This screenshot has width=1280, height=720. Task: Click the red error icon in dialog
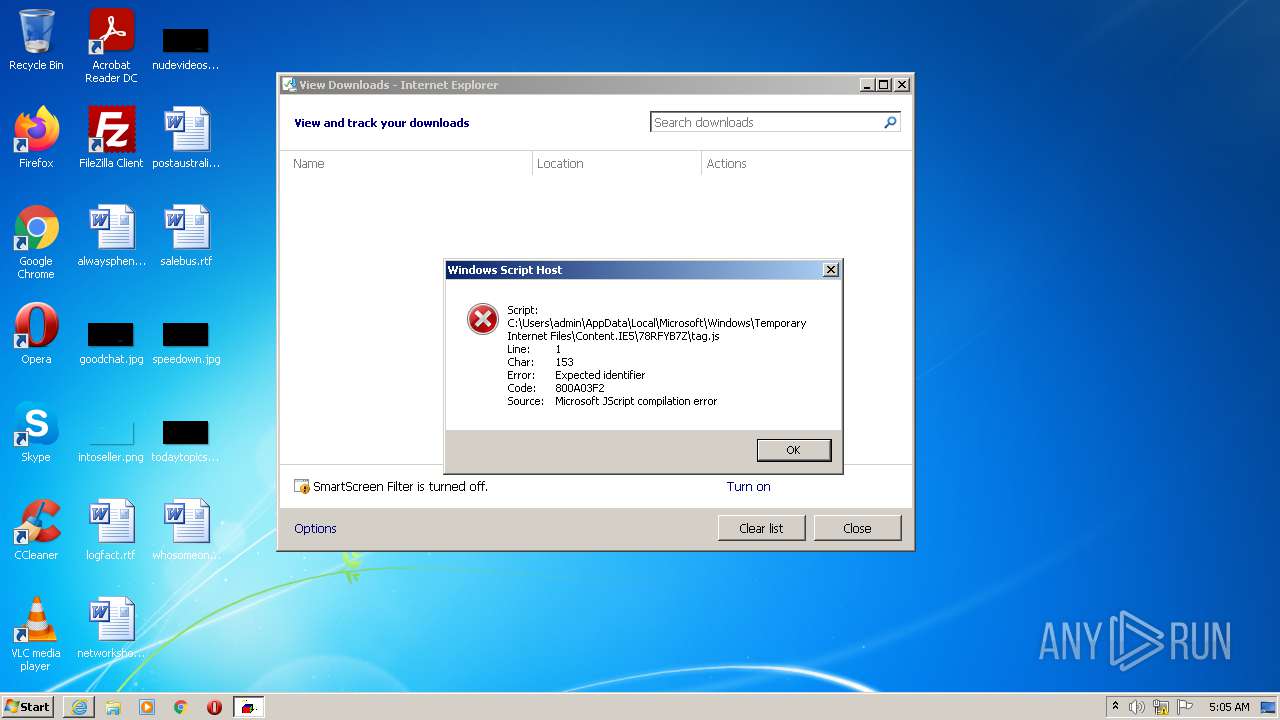coord(483,319)
